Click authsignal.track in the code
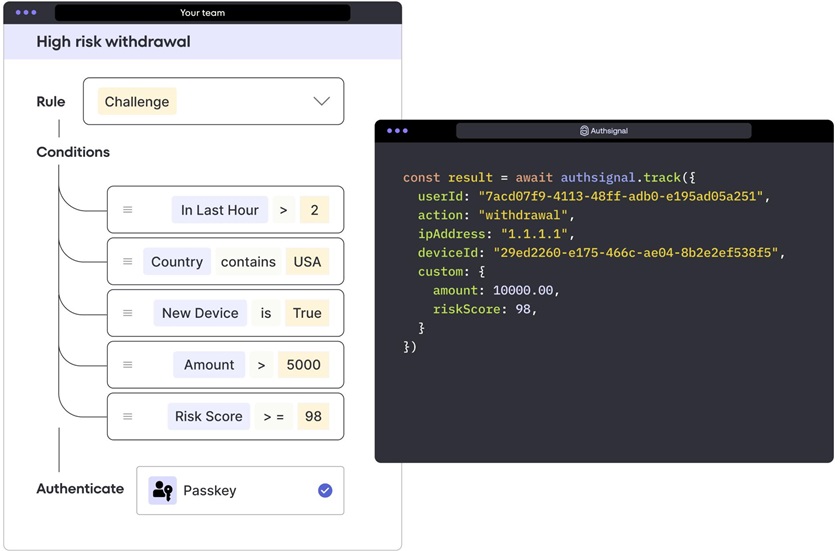The image size is (840, 551). click(x=620, y=177)
